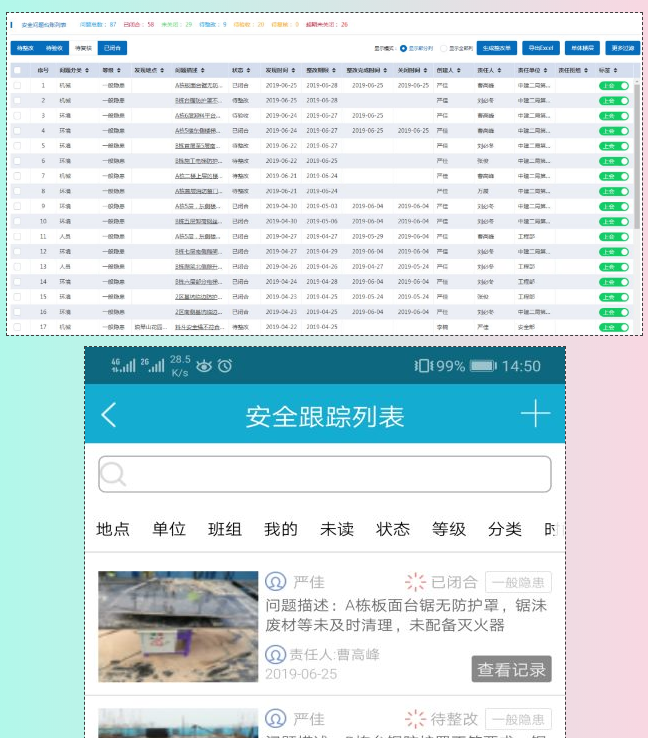Click the 生成整改单 button
The width and height of the screenshot is (648, 738).
point(497,48)
